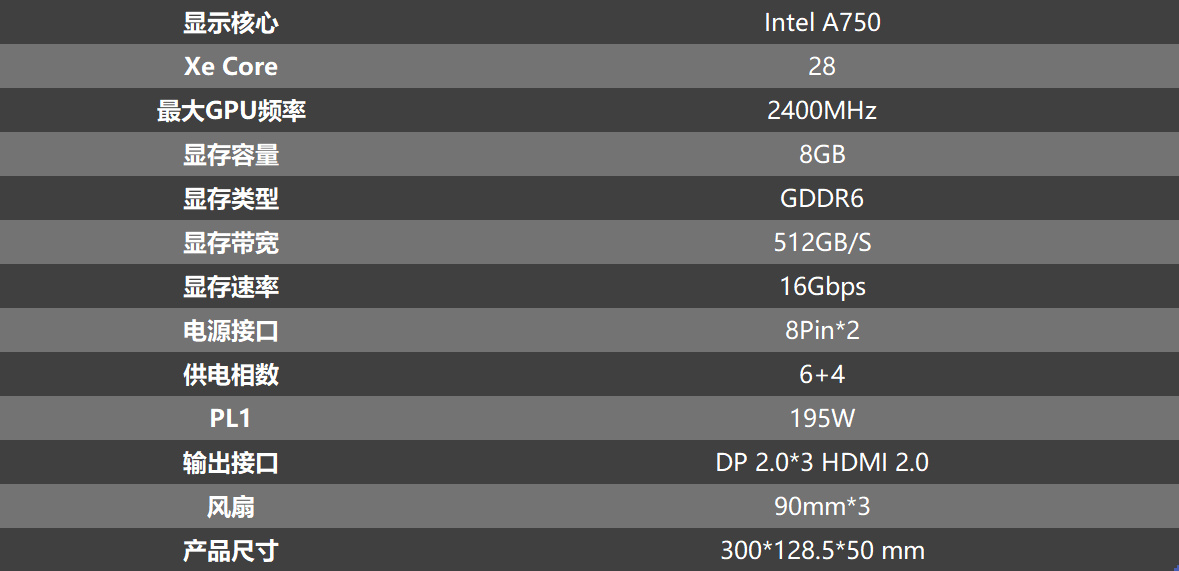The image size is (1179, 571).
Task: Select the 512GB/S bandwidth value
Action: point(822,242)
